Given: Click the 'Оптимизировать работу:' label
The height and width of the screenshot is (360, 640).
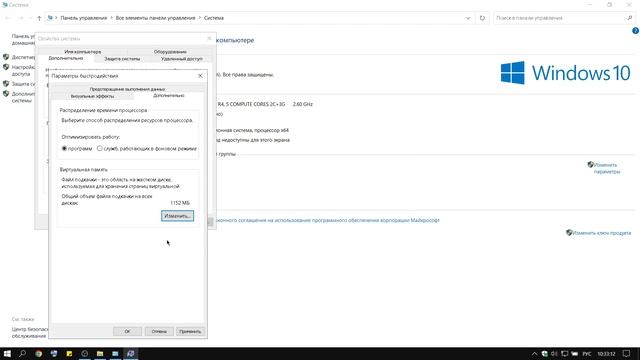Looking at the screenshot, I should coord(91,137).
